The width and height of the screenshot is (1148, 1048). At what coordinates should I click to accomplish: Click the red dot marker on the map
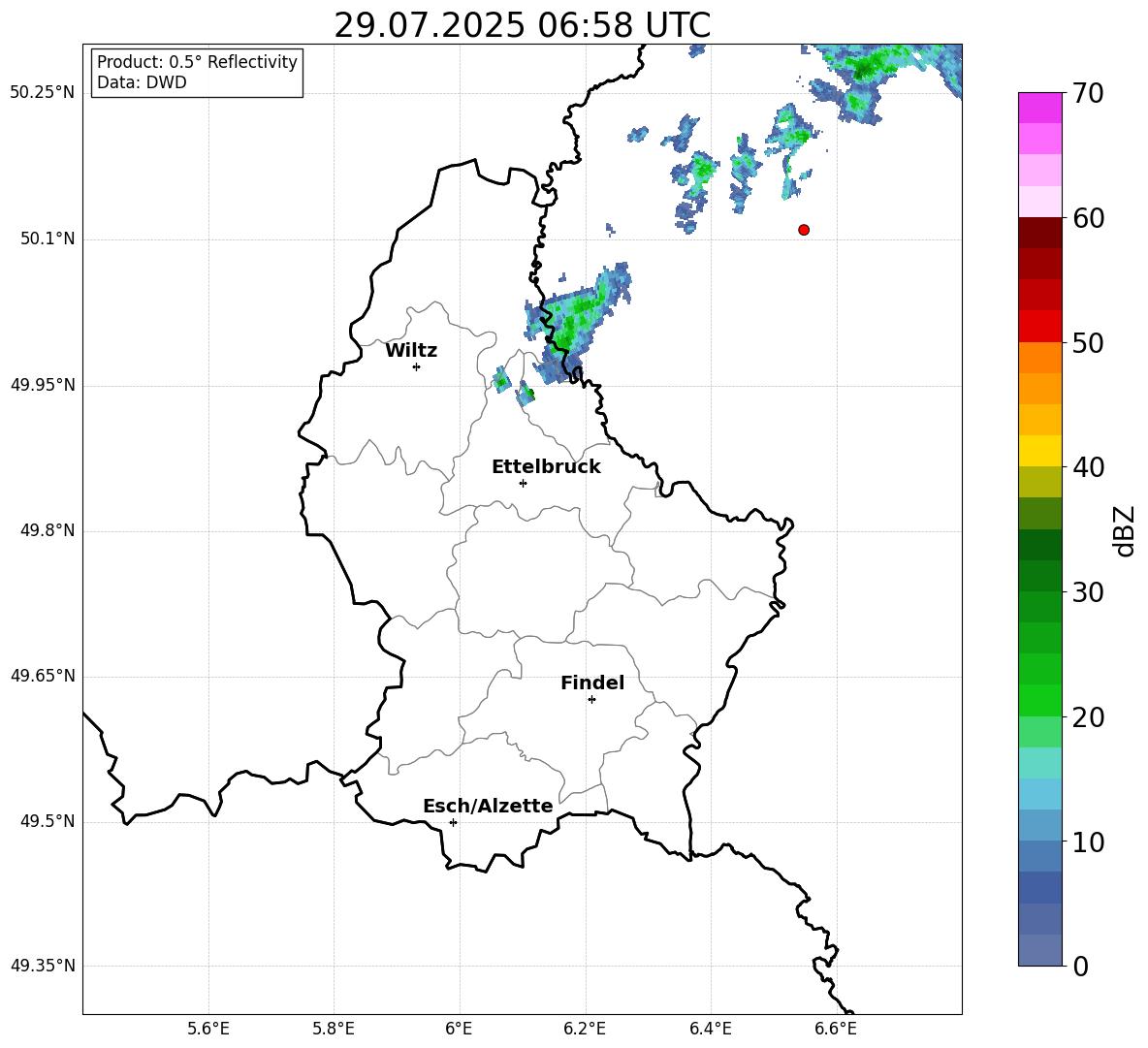[x=804, y=230]
